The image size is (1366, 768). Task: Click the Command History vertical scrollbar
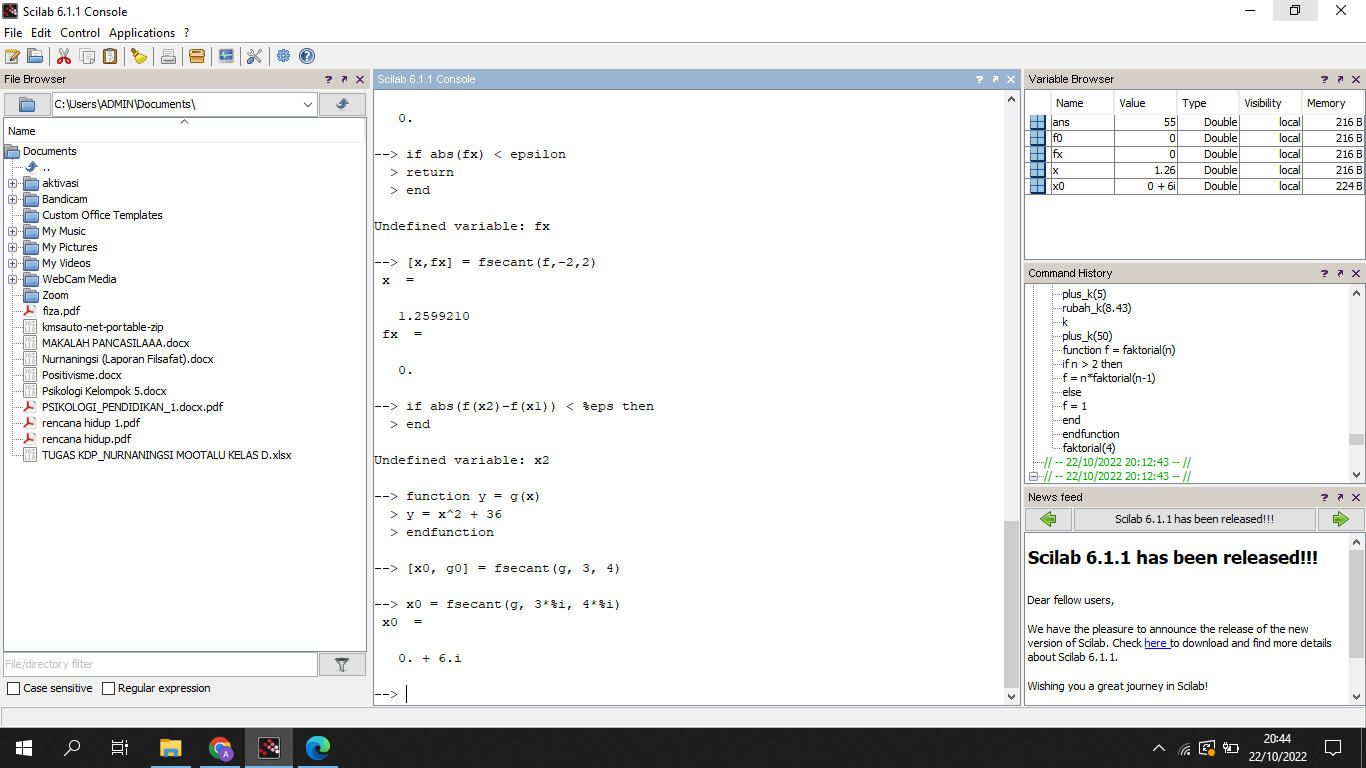pyautogui.click(x=1356, y=439)
